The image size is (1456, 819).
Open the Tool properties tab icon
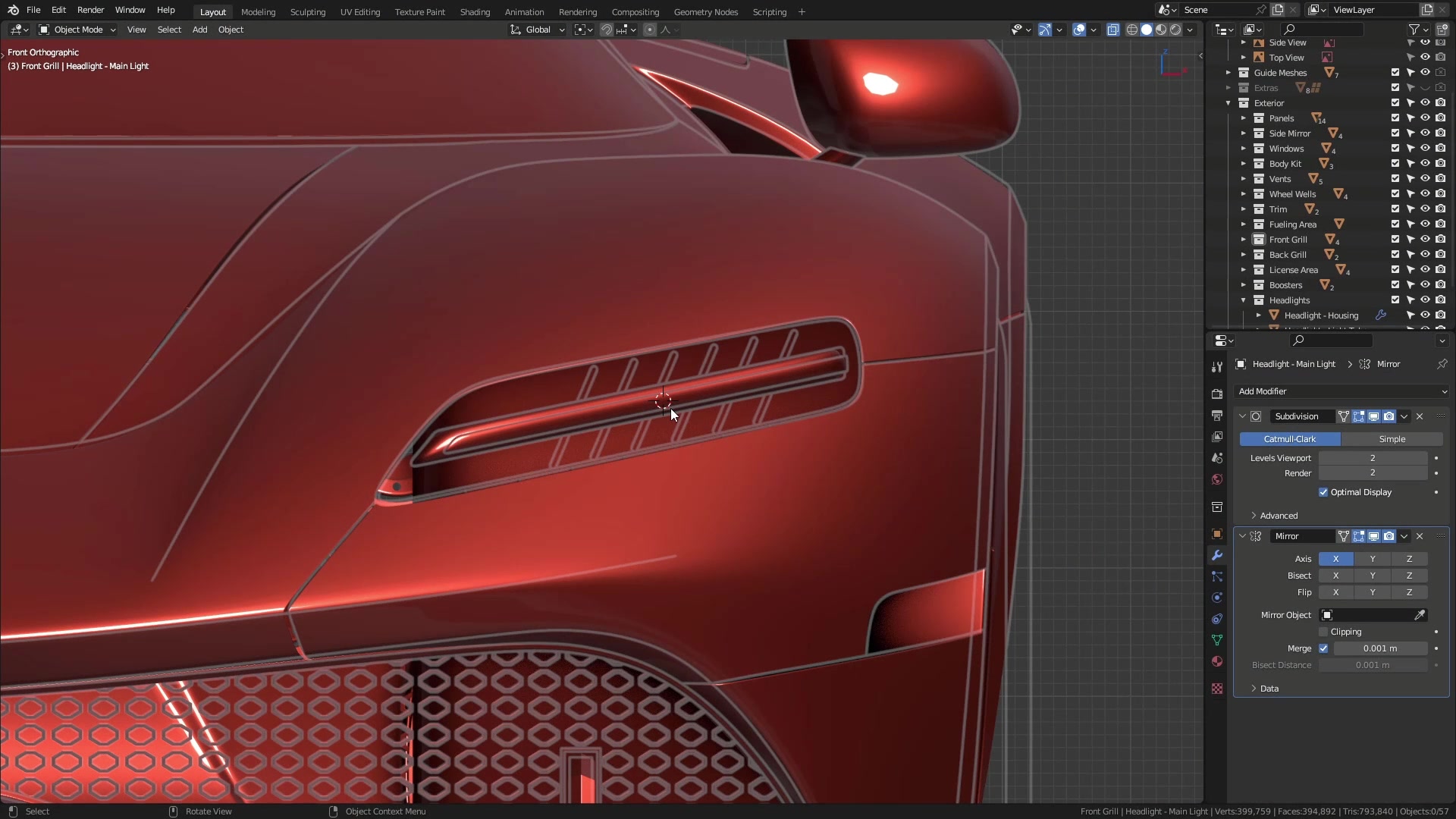(x=1217, y=366)
